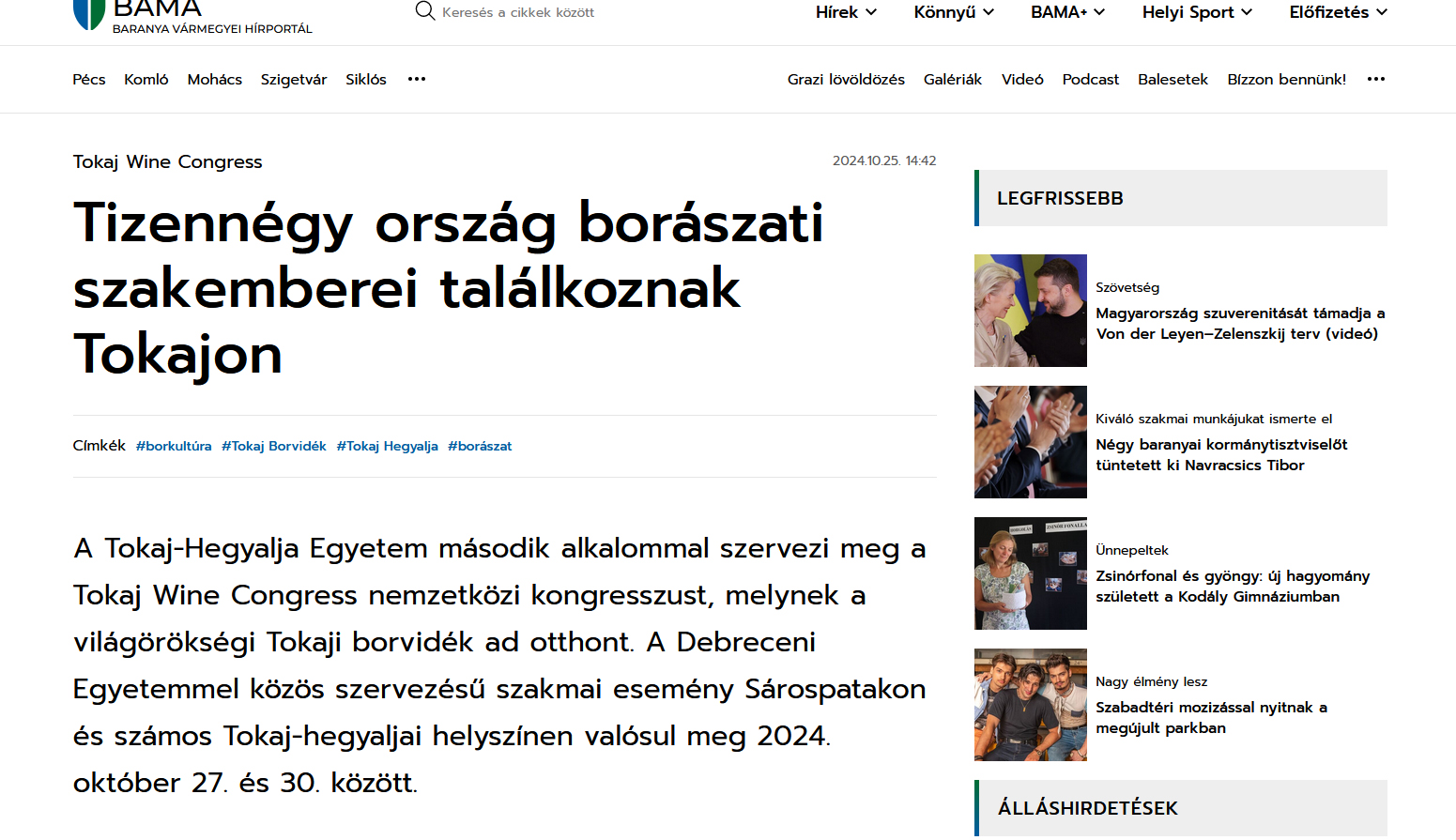Viewport: 1456px width, 840px height.
Task: Open the outdoor cinema article thumbnail
Action: coord(1031,705)
